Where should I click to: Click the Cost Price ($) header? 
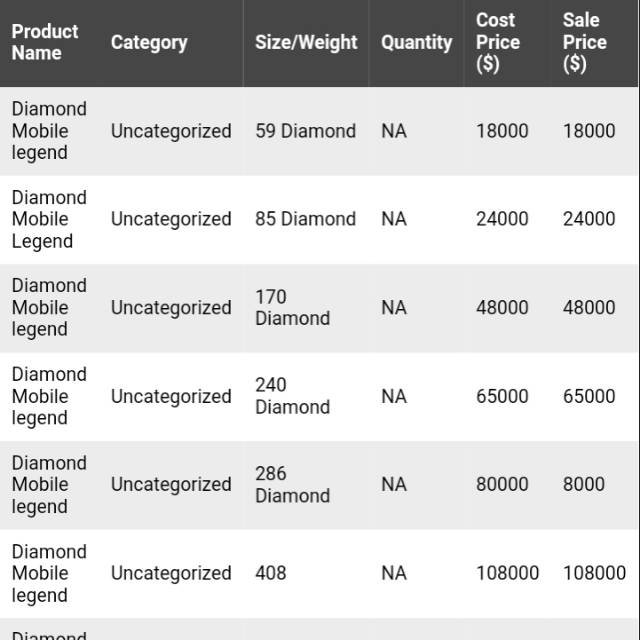pyautogui.click(x=497, y=42)
